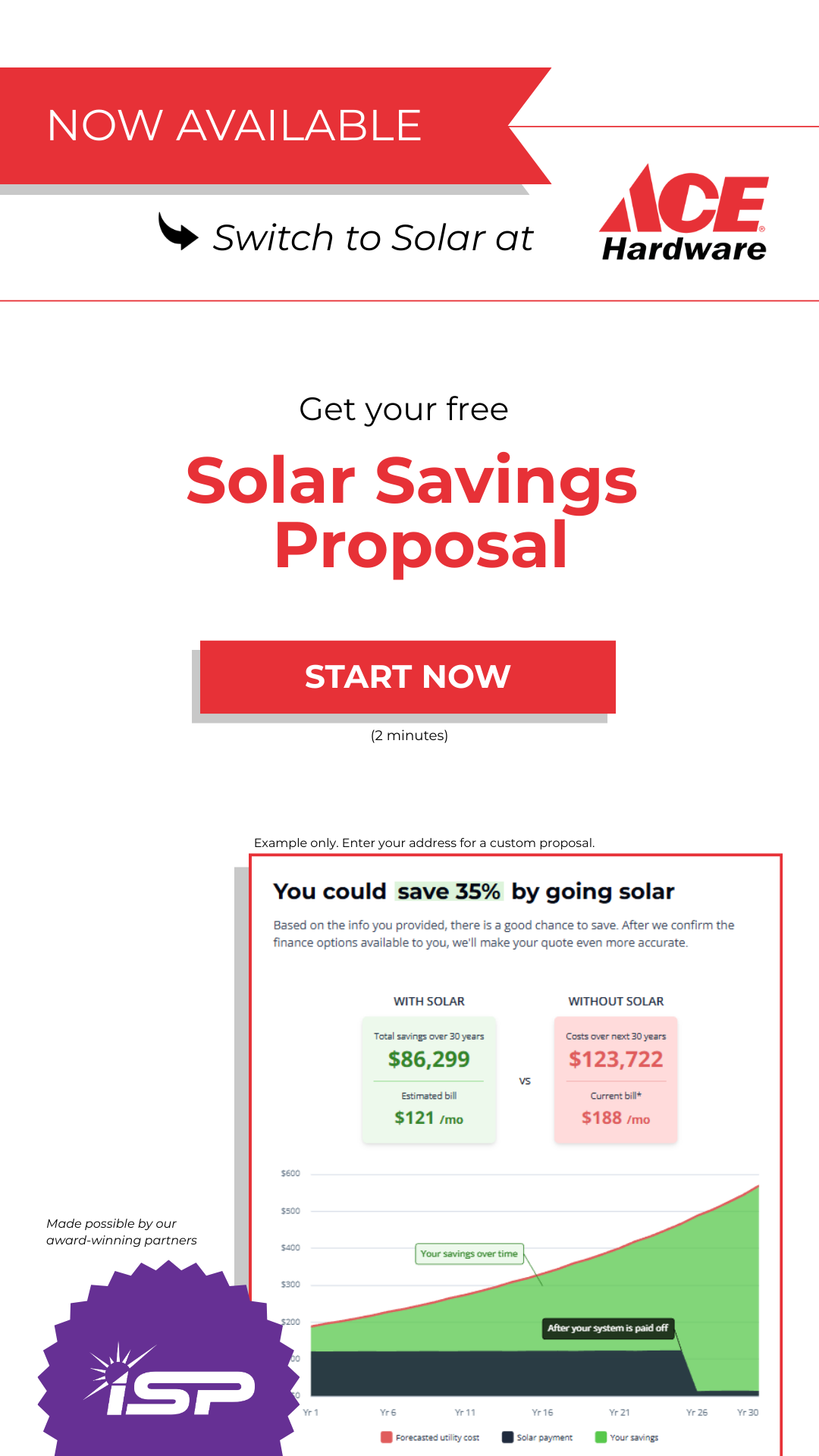
Task: Expand the WITH SOLAR savings card
Action: (428, 1079)
